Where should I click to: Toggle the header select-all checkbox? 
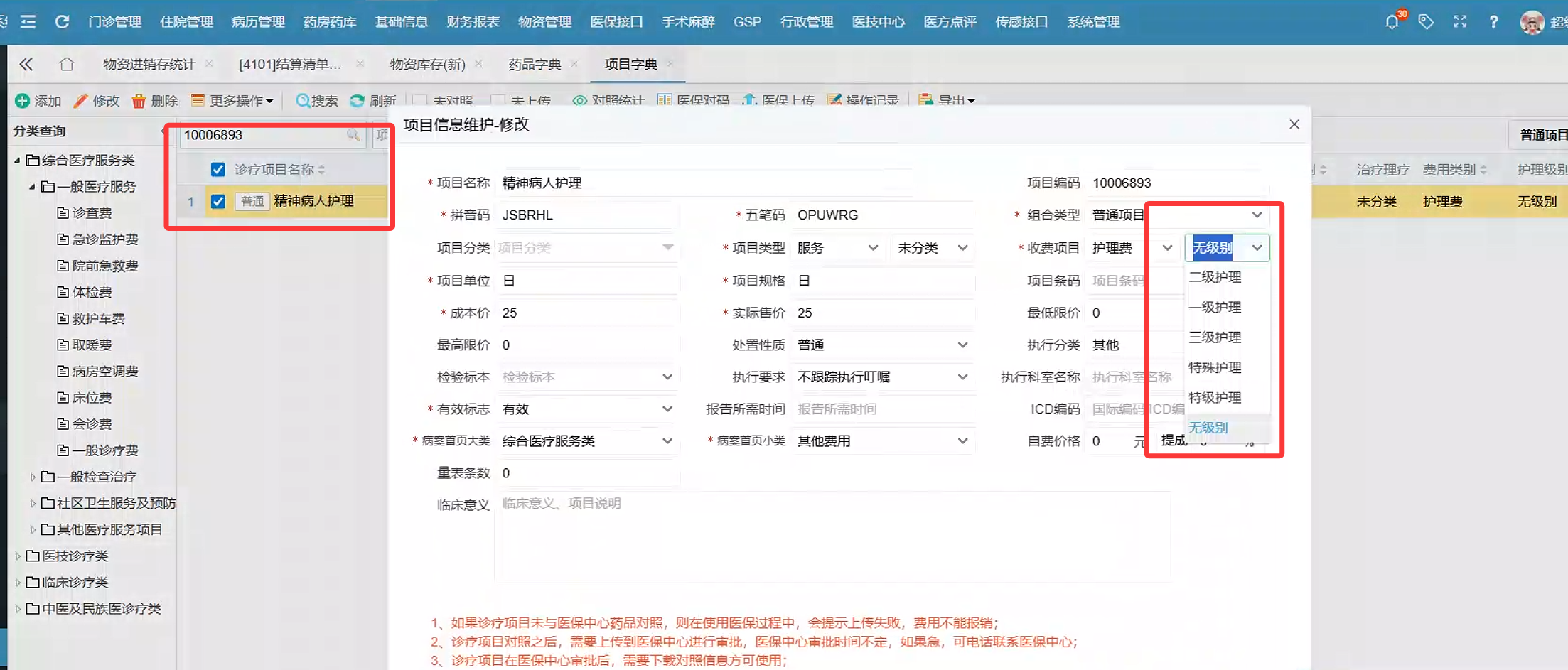coord(218,170)
